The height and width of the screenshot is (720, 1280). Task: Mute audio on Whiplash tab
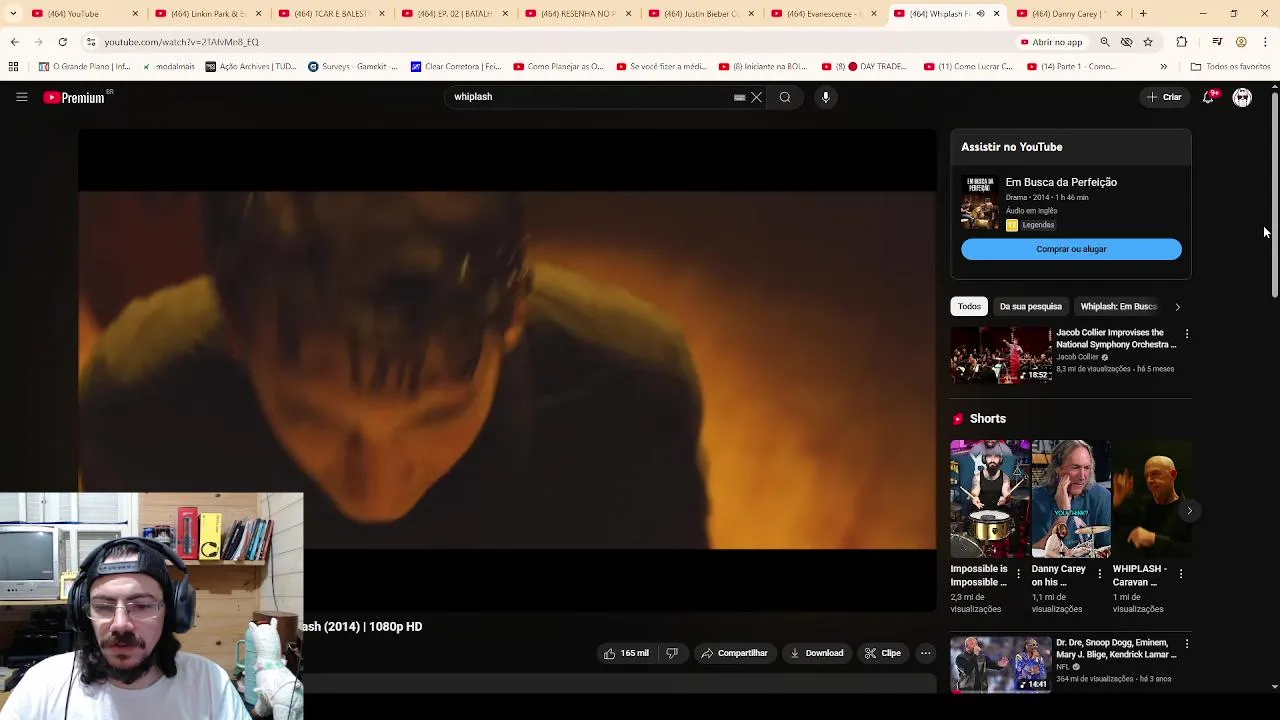point(980,14)
